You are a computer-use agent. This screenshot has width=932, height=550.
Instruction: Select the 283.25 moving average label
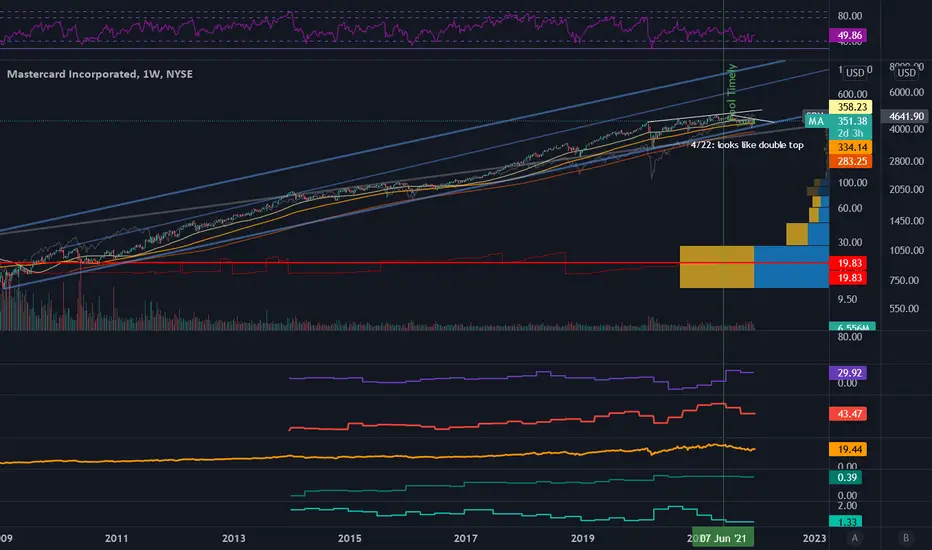(x=851, y=161)
